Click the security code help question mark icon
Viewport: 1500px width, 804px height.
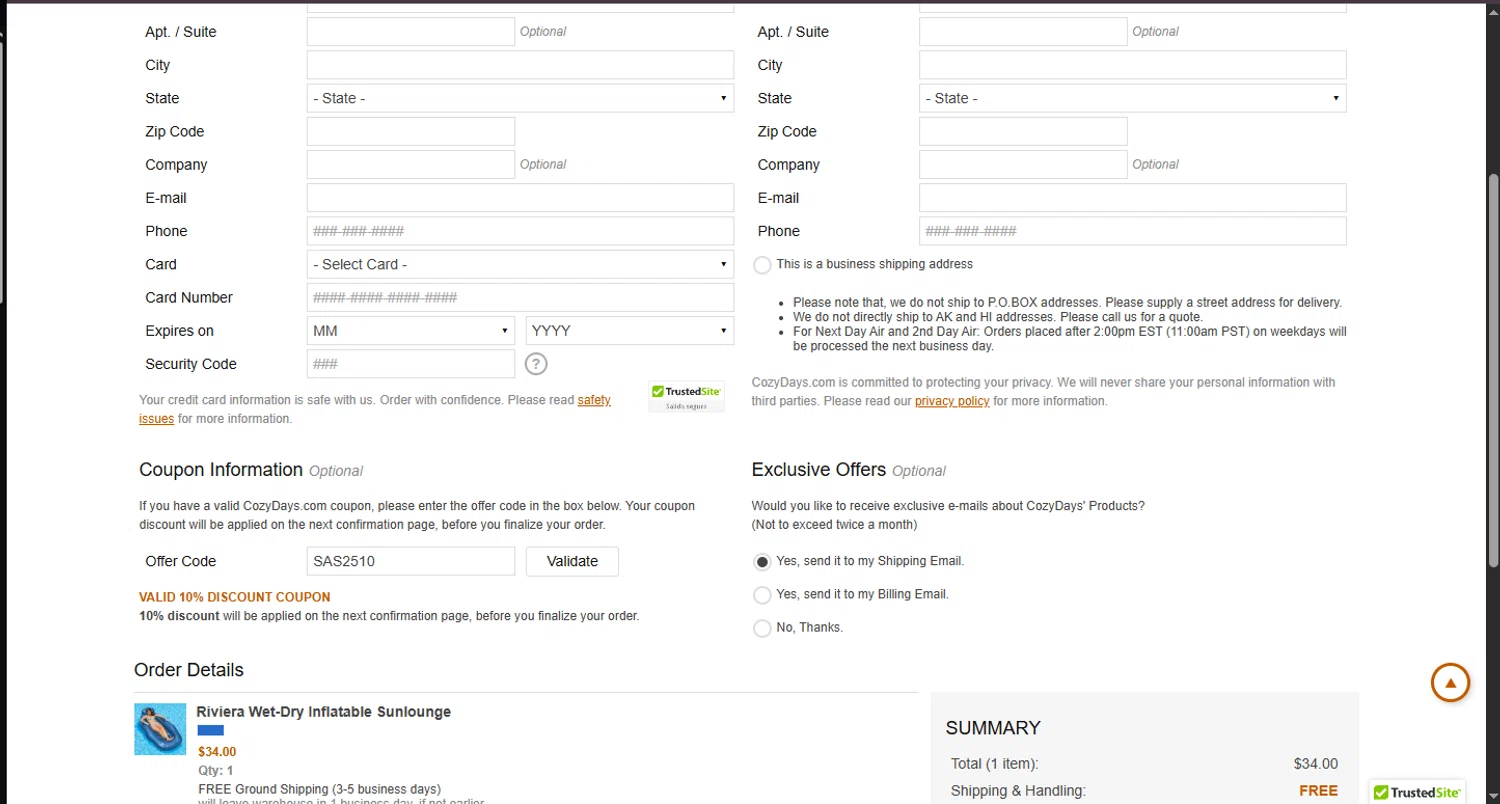[537, 364]
